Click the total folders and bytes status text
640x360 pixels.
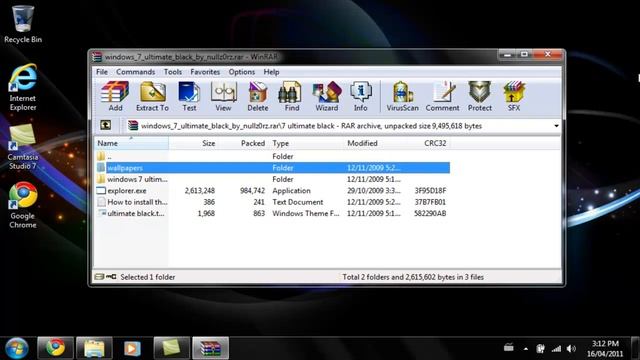pos(413,277)
